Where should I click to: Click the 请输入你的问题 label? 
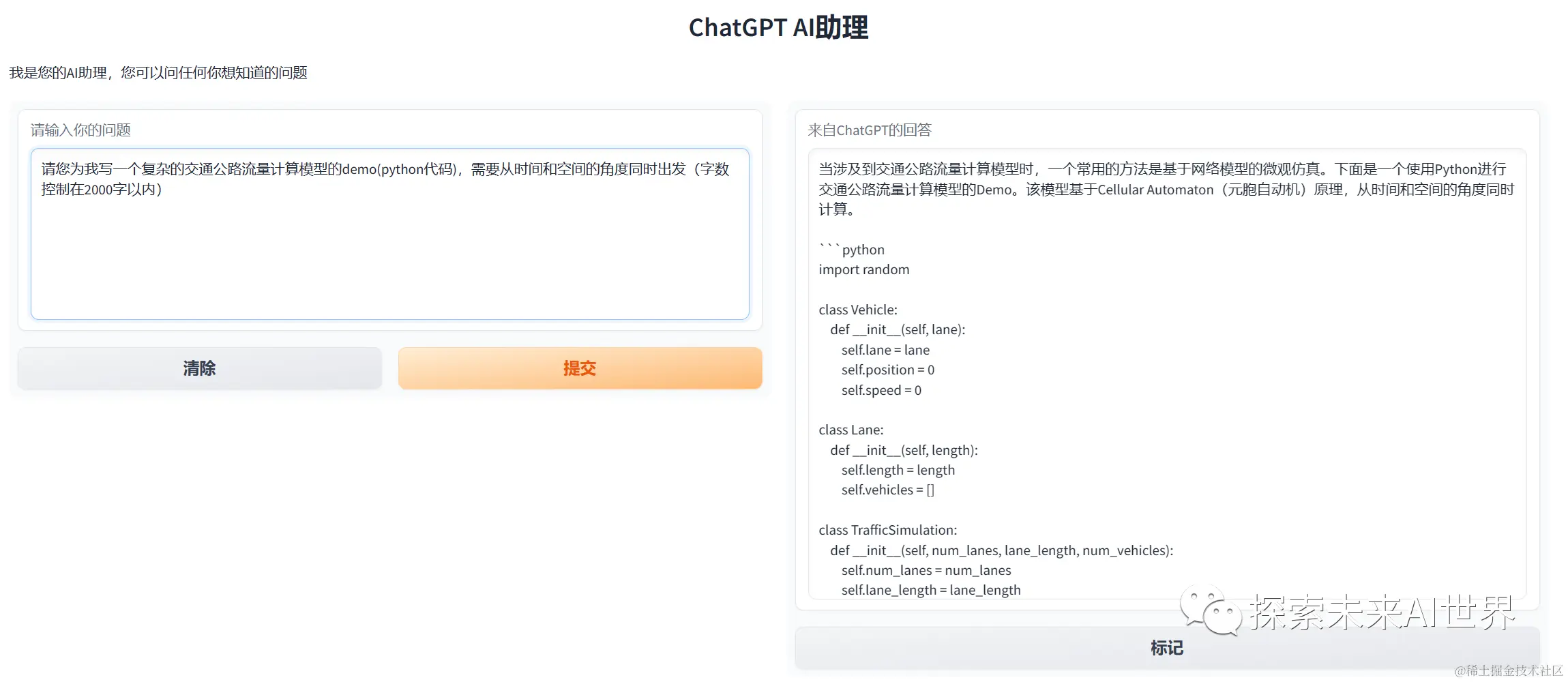tap(81, 130)
